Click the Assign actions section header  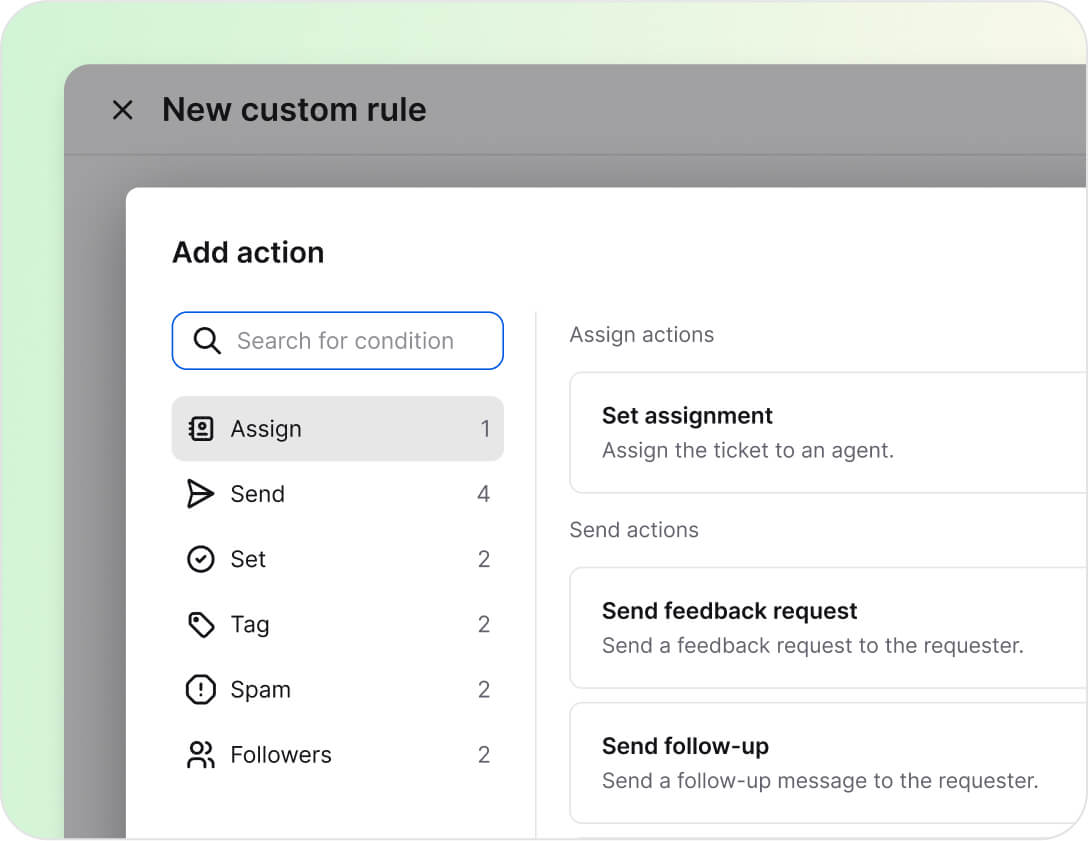(641, 334)
